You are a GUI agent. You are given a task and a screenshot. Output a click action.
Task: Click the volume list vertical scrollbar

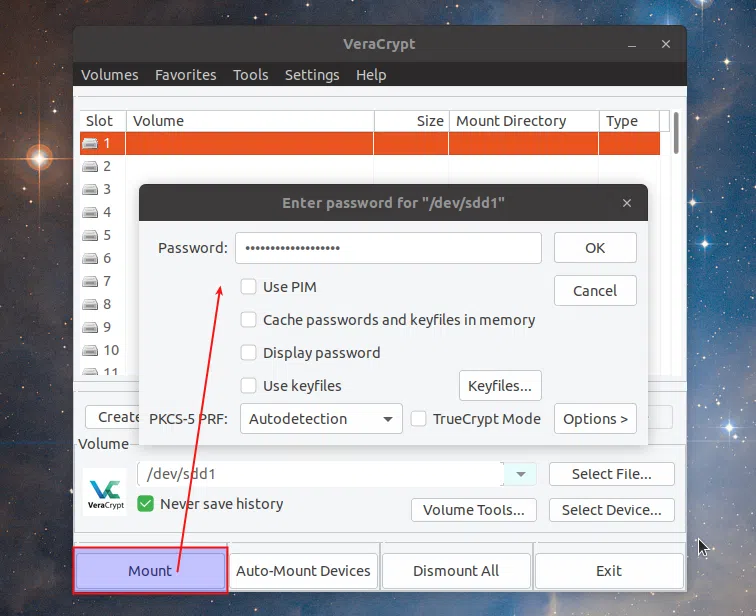676,133
